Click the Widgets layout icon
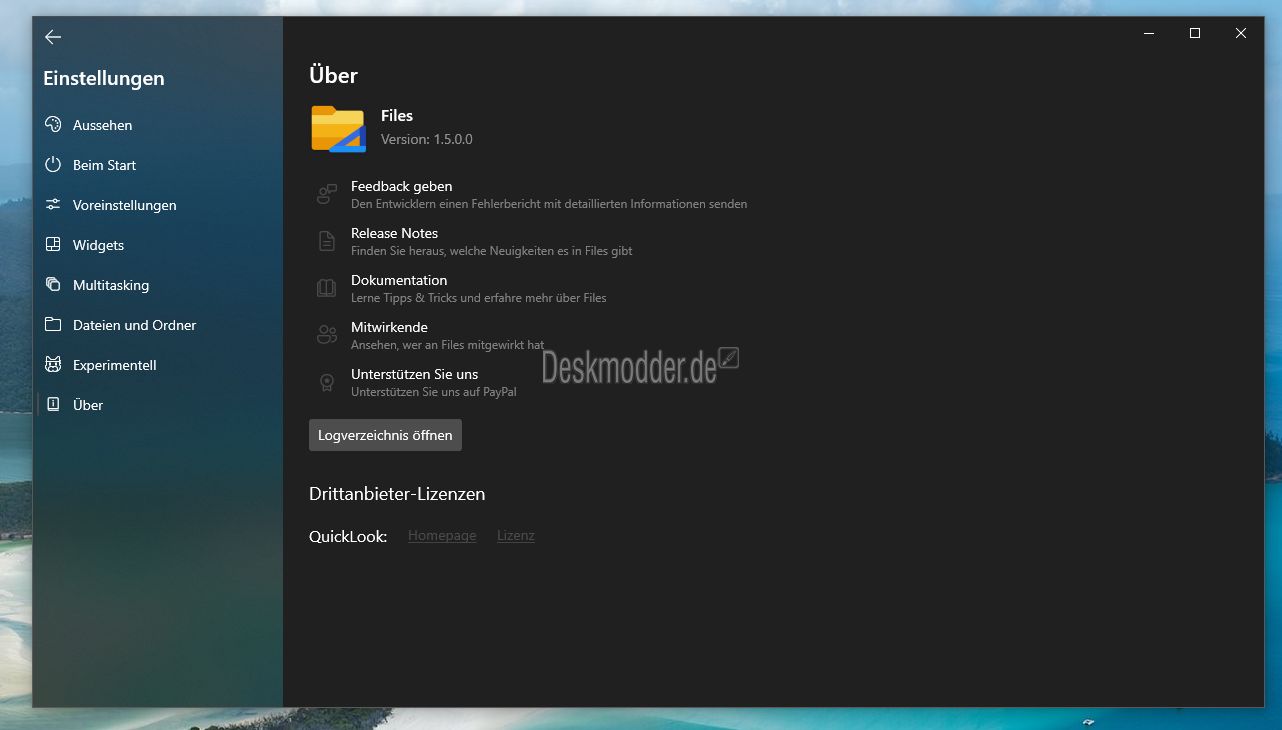 tap(53, 245)
